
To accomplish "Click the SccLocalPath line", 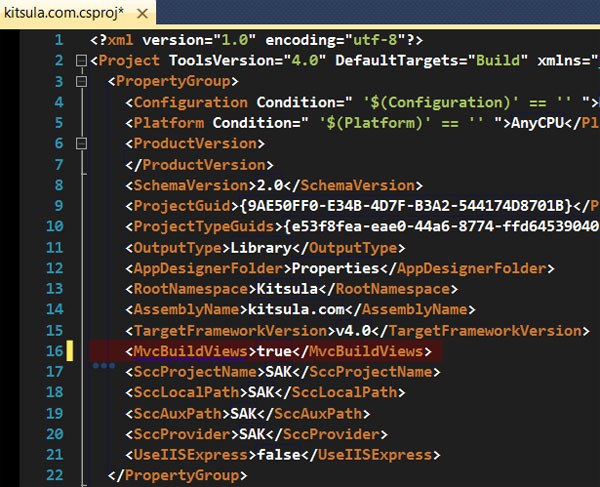I will tap(265, 393).
